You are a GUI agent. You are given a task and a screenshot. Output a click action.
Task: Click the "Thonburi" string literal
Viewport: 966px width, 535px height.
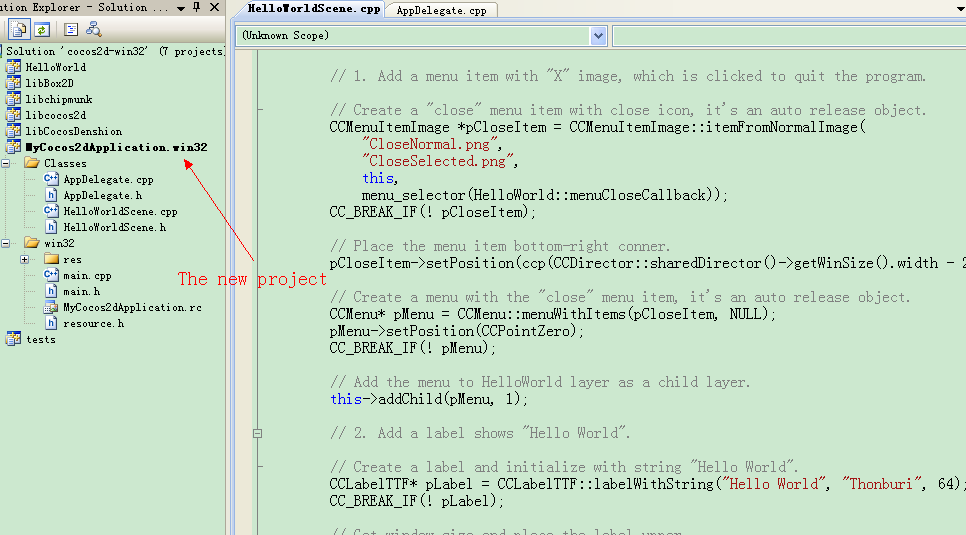pyautogui.click(x=881, y=484)
